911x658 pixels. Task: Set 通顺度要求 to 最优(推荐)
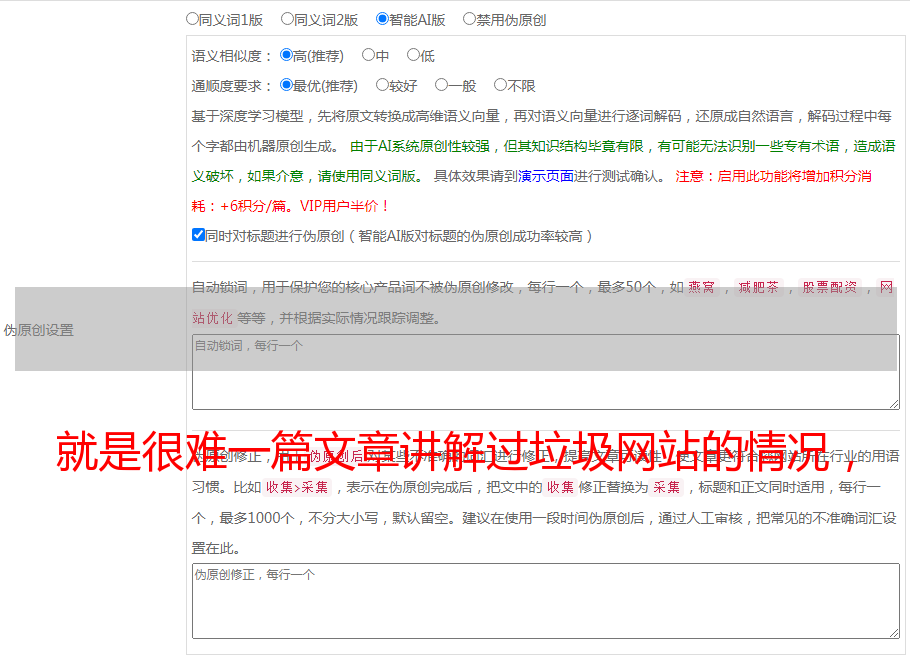coord(286,86)
